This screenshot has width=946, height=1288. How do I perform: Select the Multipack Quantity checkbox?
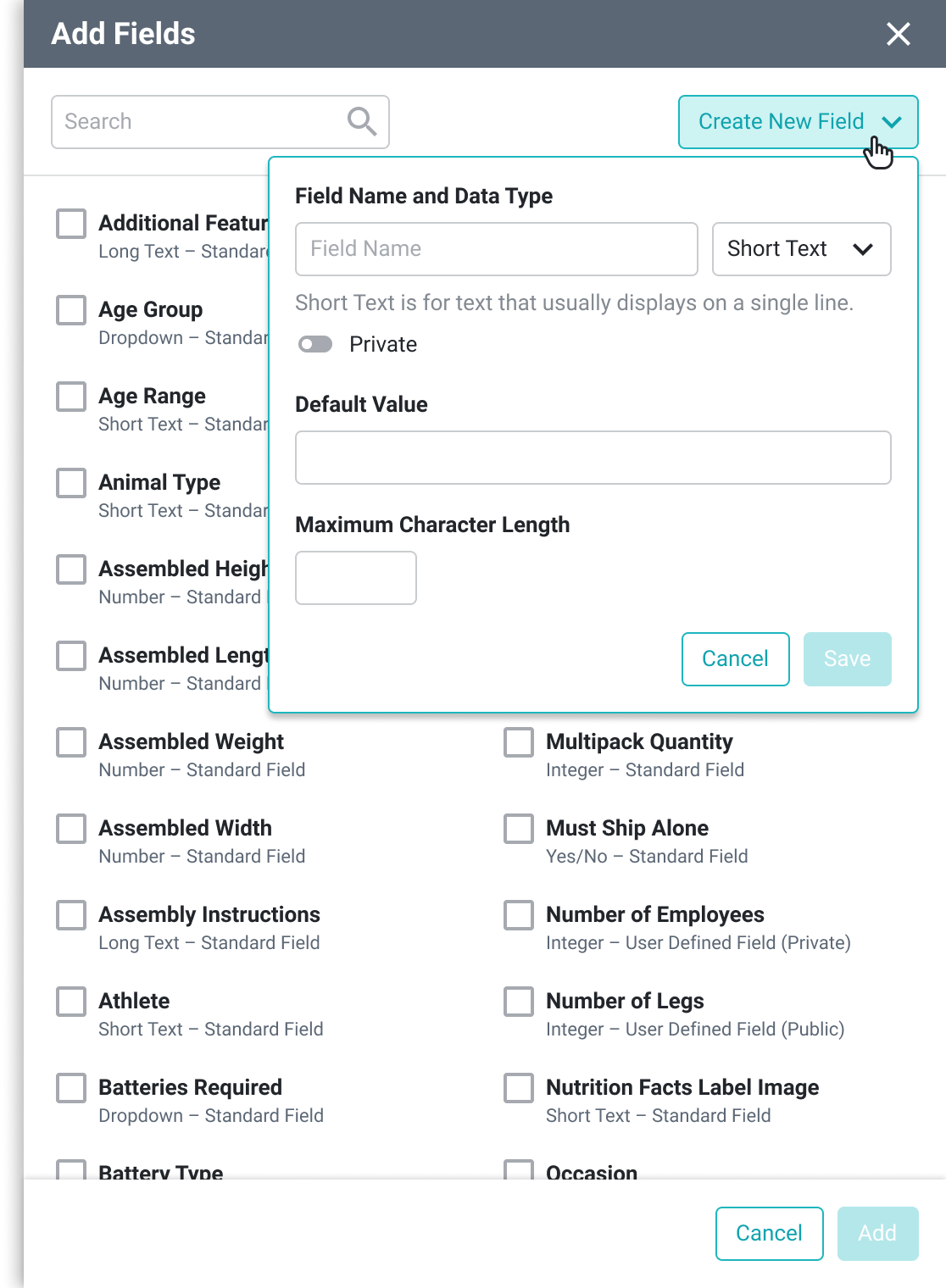[519, 742]
